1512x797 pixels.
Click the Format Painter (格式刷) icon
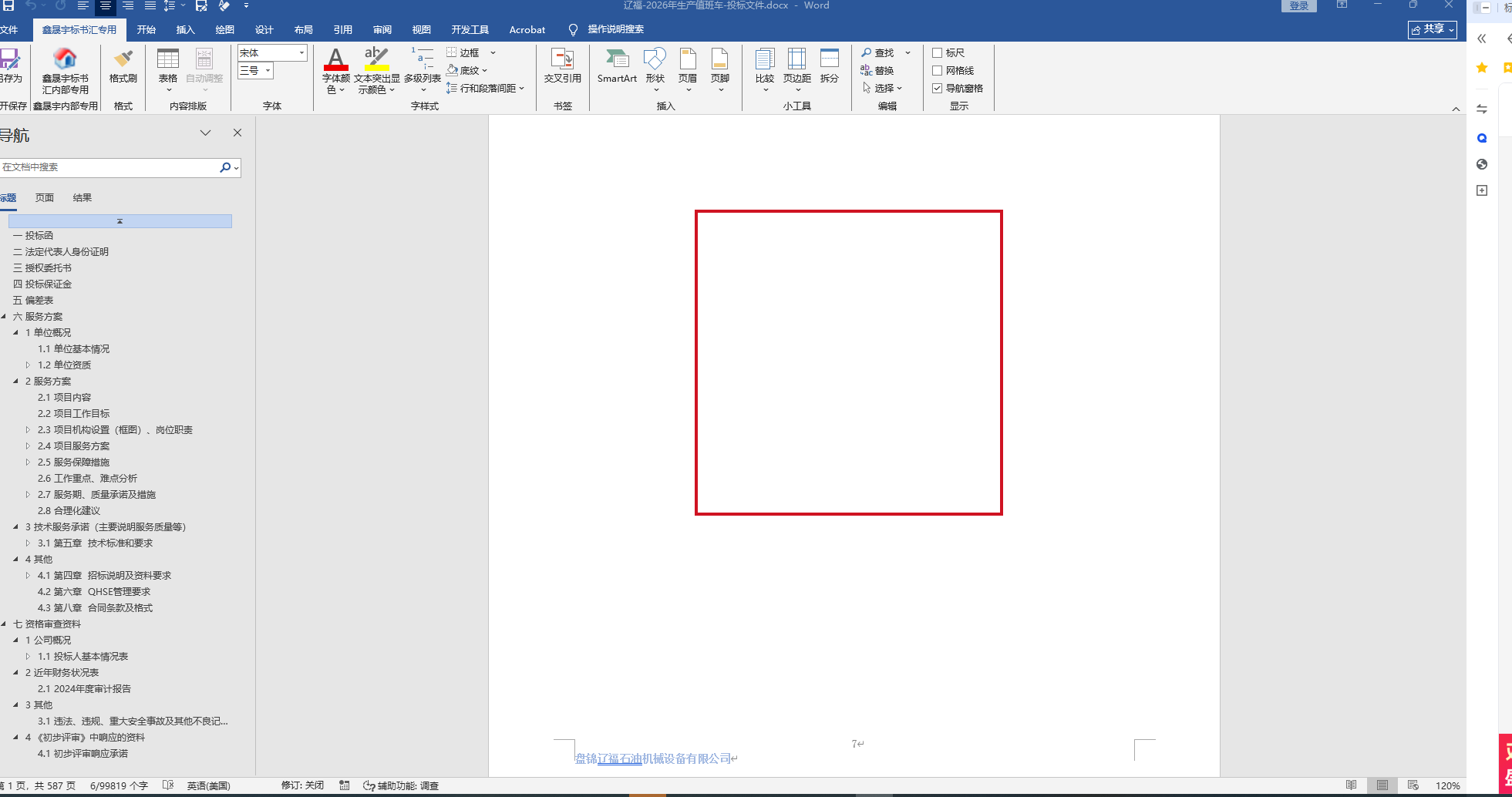coord(123,59)
